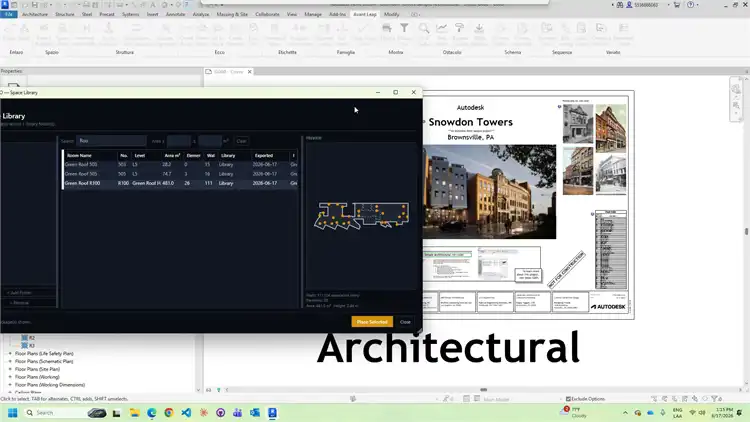
Task: Switch to the Massing & Site ribbon tab
Action: 232,14
